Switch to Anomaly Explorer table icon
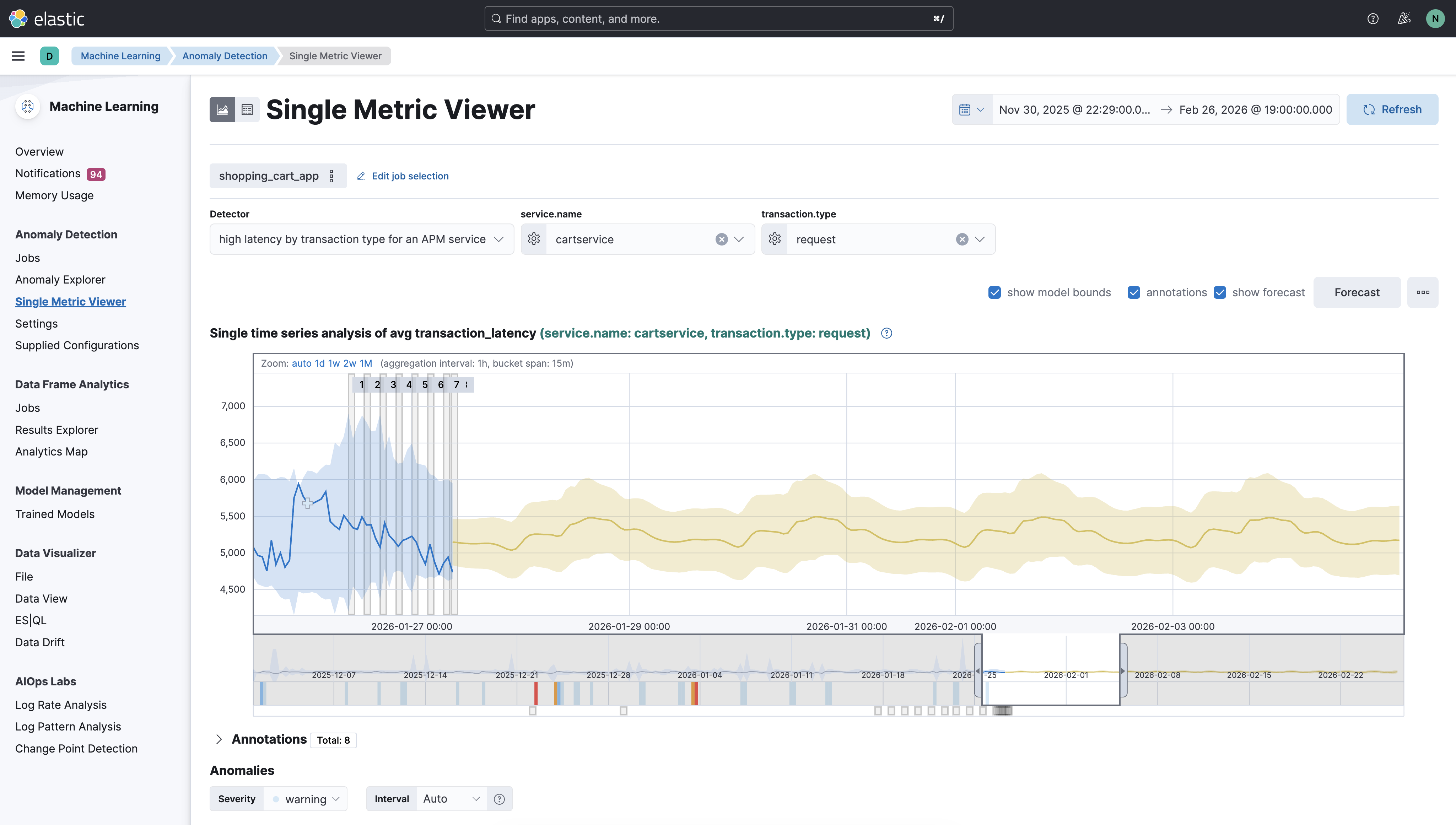 tap(247, 109)
